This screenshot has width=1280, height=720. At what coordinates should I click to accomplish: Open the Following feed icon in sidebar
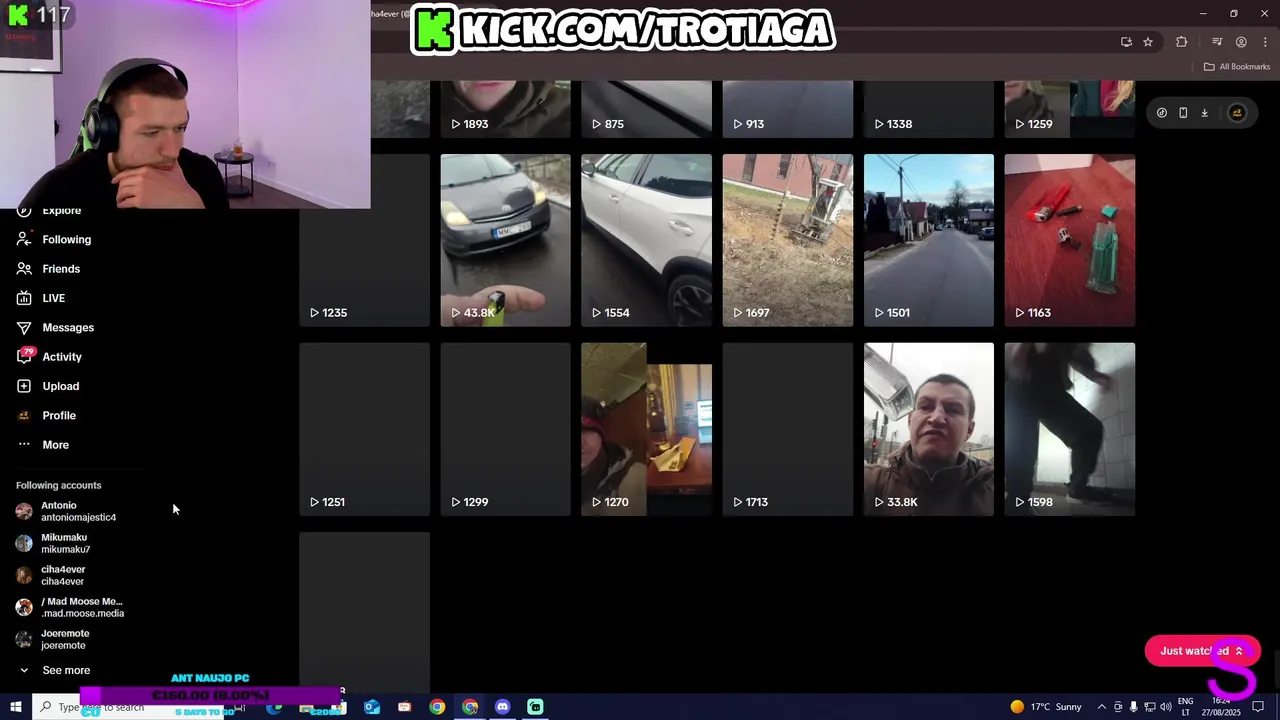tap(24, 240)
